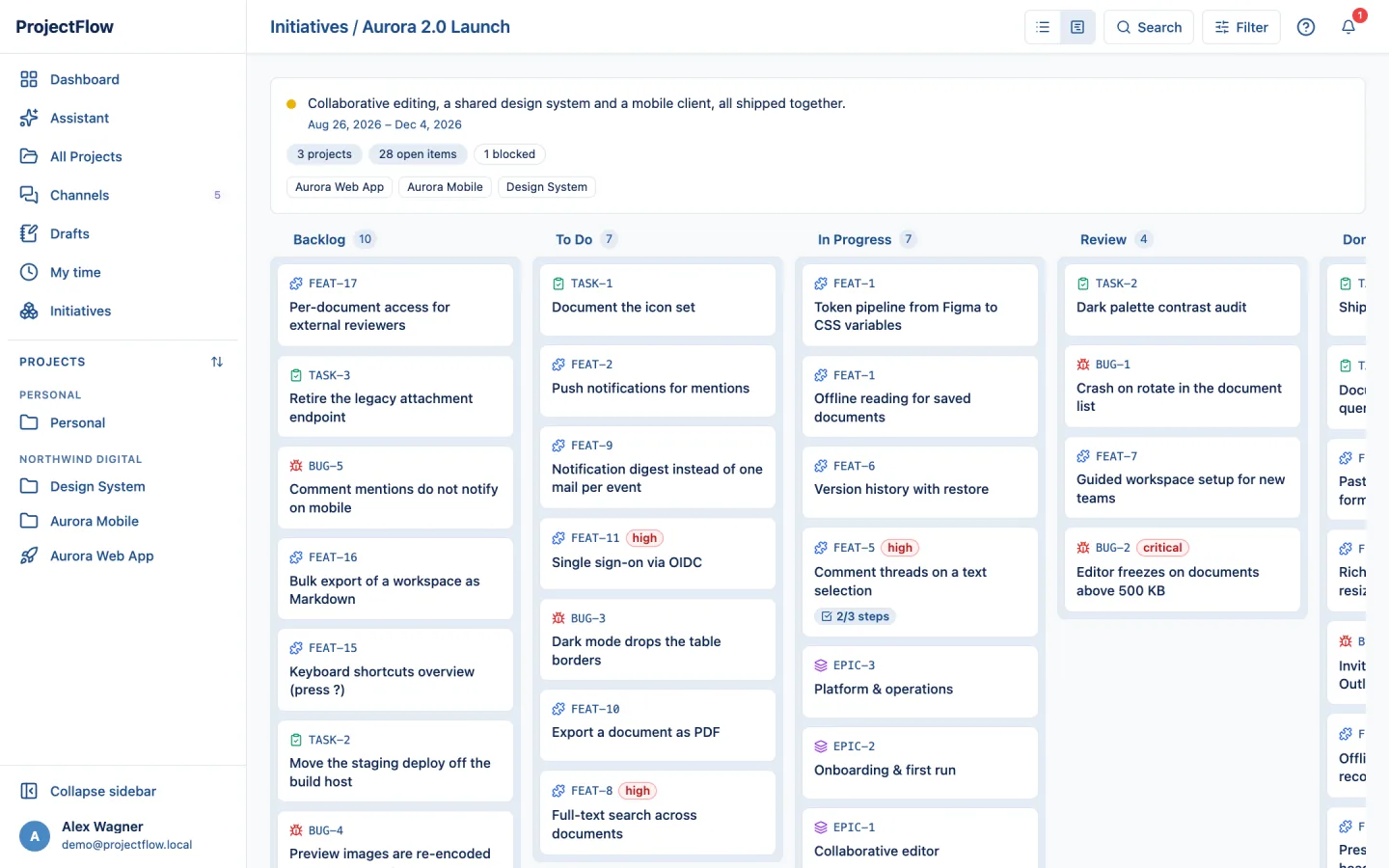Click the "1 blocked" pill
The height and width of the screenshot is (868, 1389).
509,154
